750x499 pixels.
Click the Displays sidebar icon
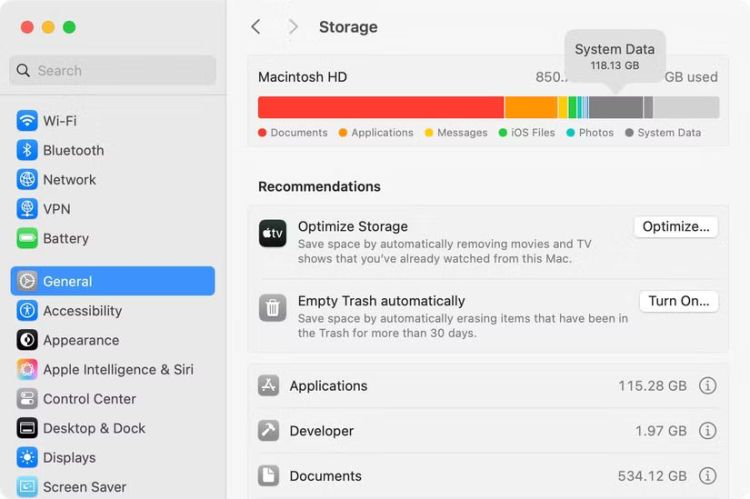(x=27, y=458)
